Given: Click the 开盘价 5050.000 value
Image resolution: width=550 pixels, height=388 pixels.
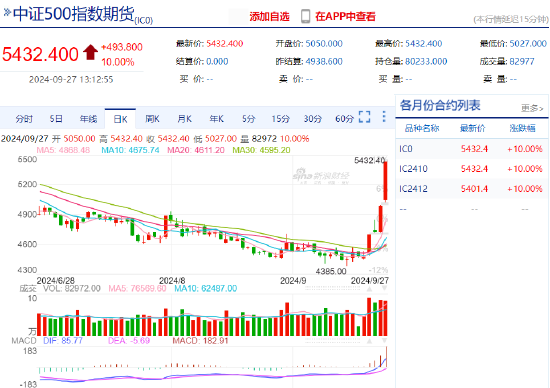Looking at the screenshot, I should [x=324, y=44].
